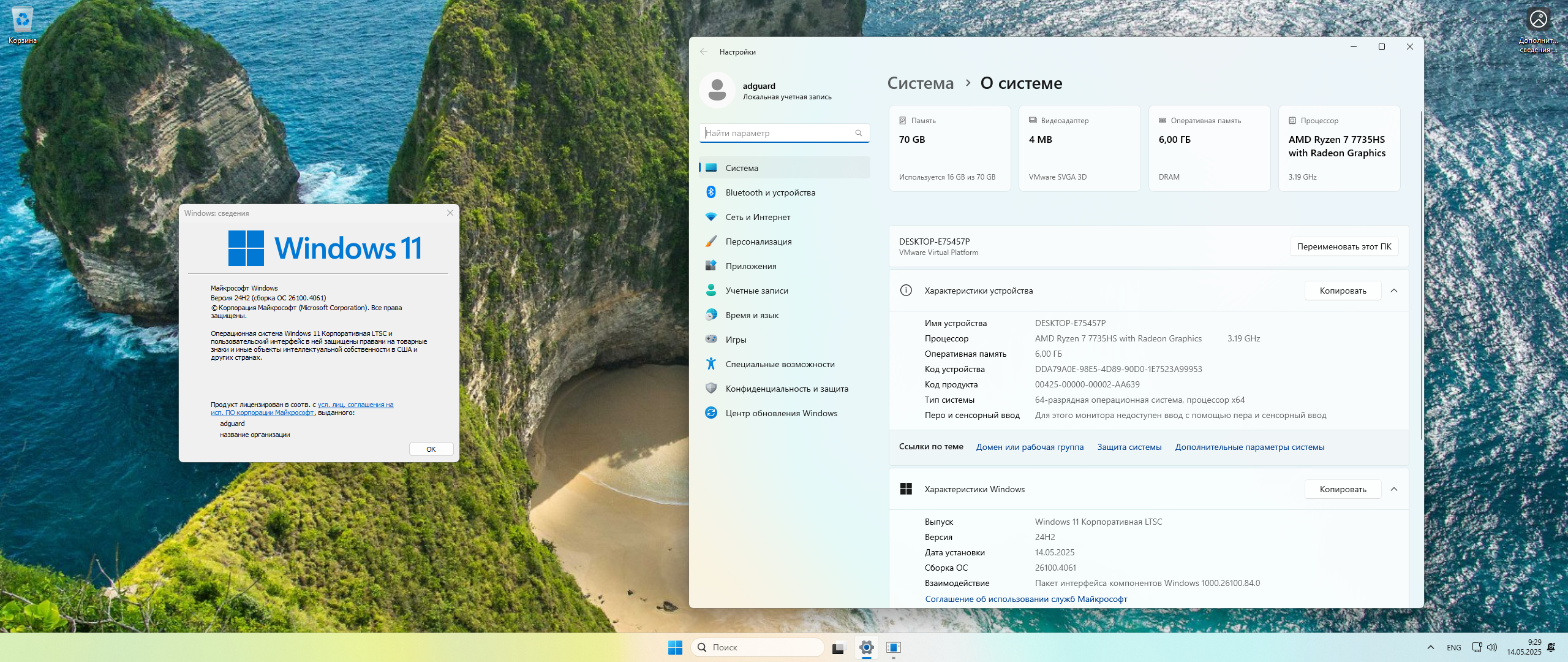The height and width of the screenshot is (662, 1568).
Task: Open Приложения settings
Action: tap(784, 266)
